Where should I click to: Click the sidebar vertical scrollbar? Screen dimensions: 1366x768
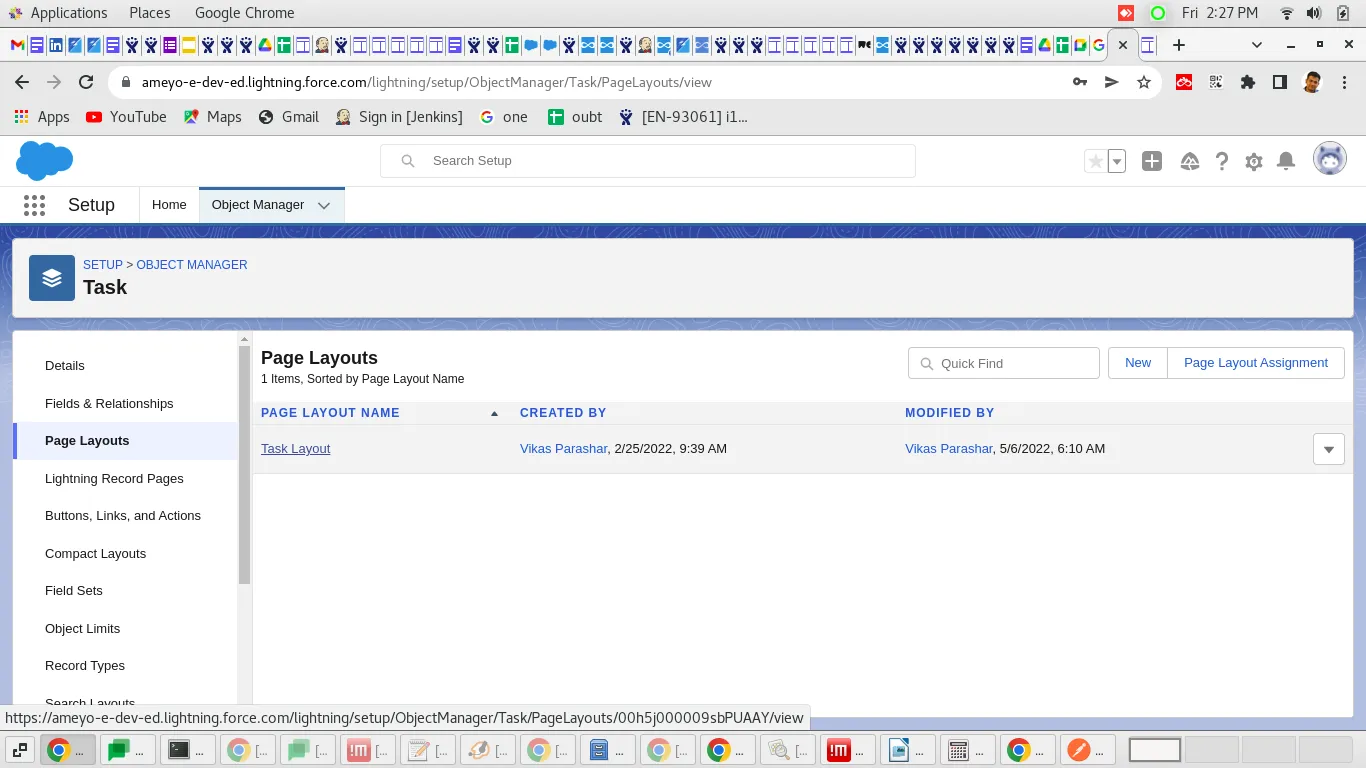pos(244,464)
